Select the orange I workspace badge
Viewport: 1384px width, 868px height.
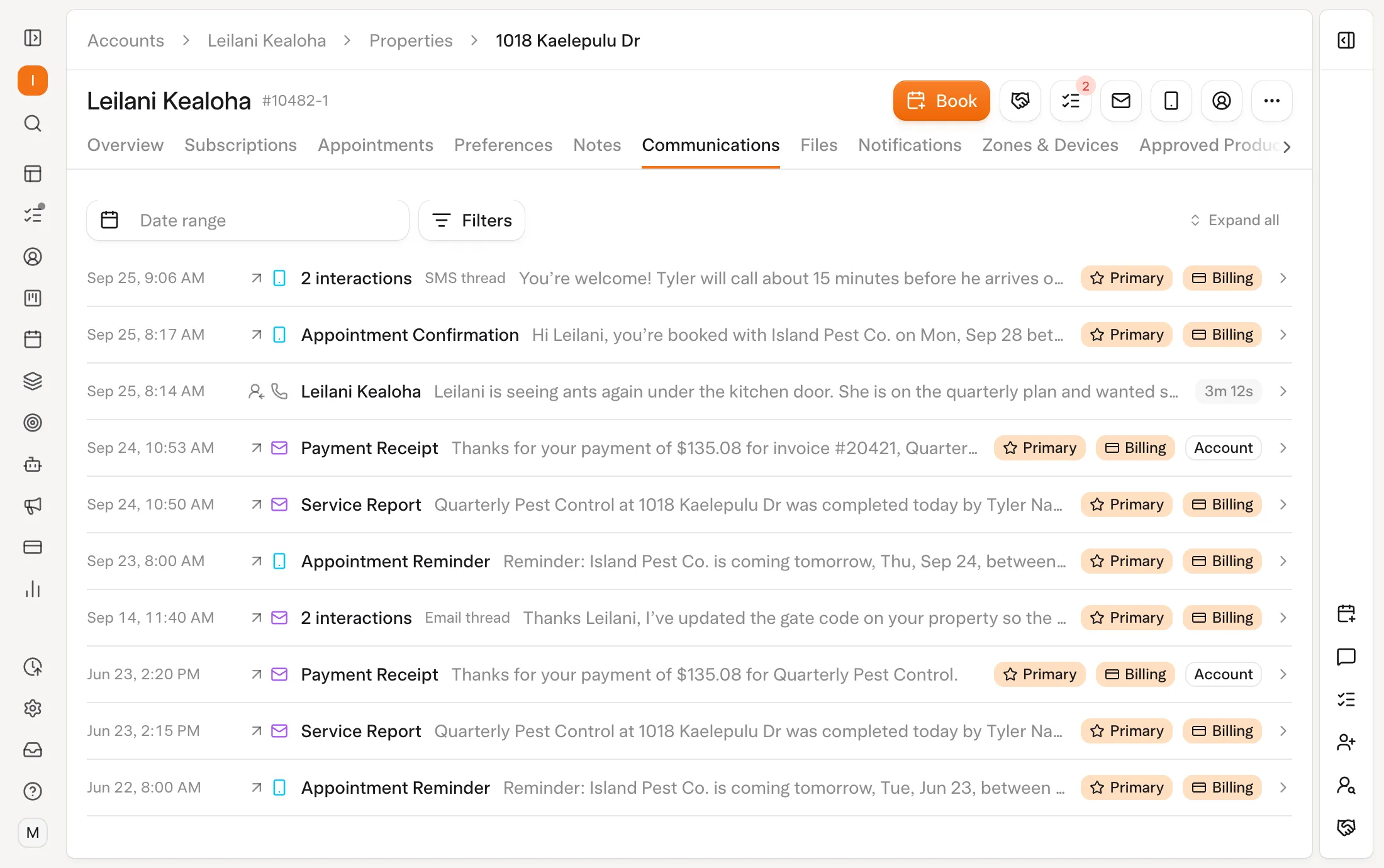[33, 81]
